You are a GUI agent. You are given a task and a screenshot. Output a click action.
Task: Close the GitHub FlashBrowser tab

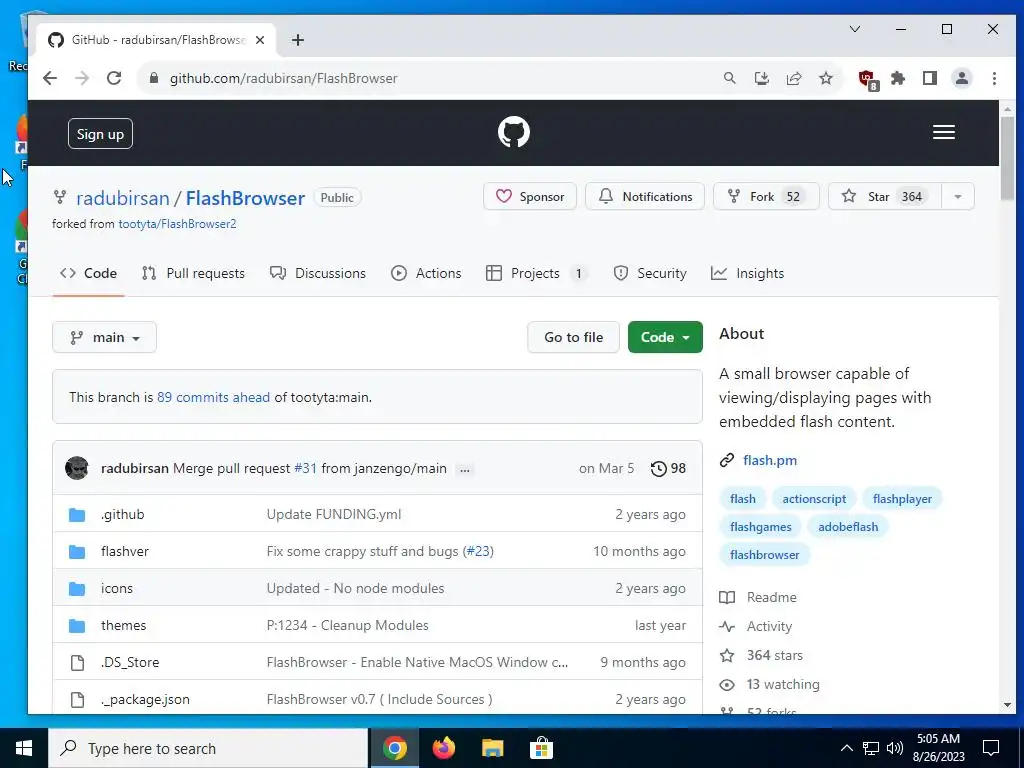click(260, 40)
